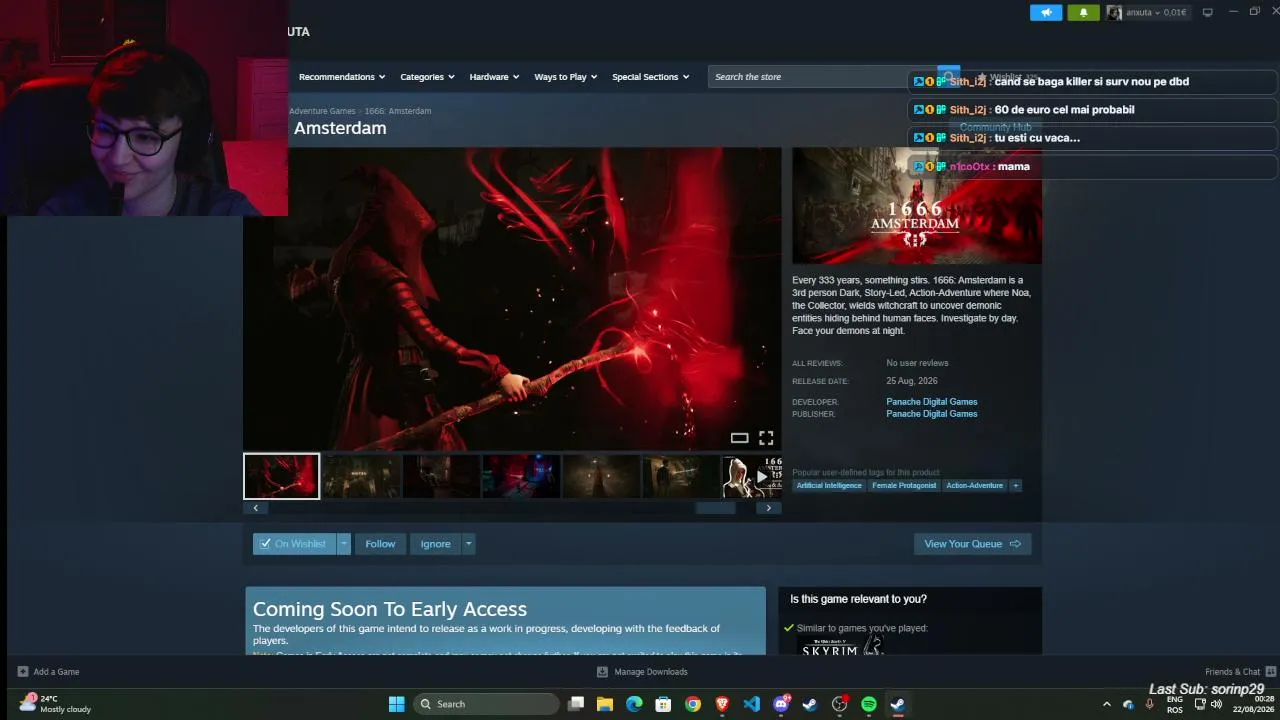Launch File Explorer from the taskbar
The image size is (1280, 720).
[605, 704]
